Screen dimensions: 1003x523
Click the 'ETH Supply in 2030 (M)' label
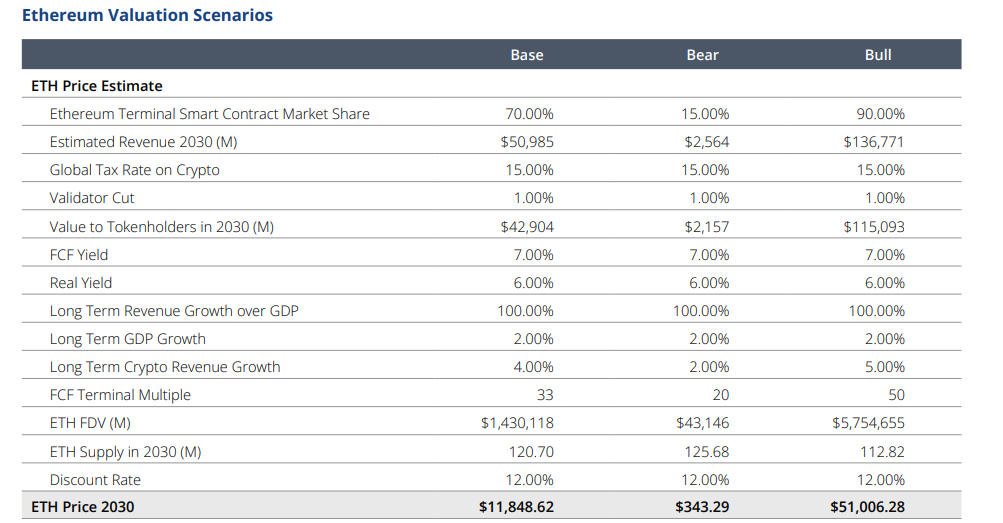125,452
